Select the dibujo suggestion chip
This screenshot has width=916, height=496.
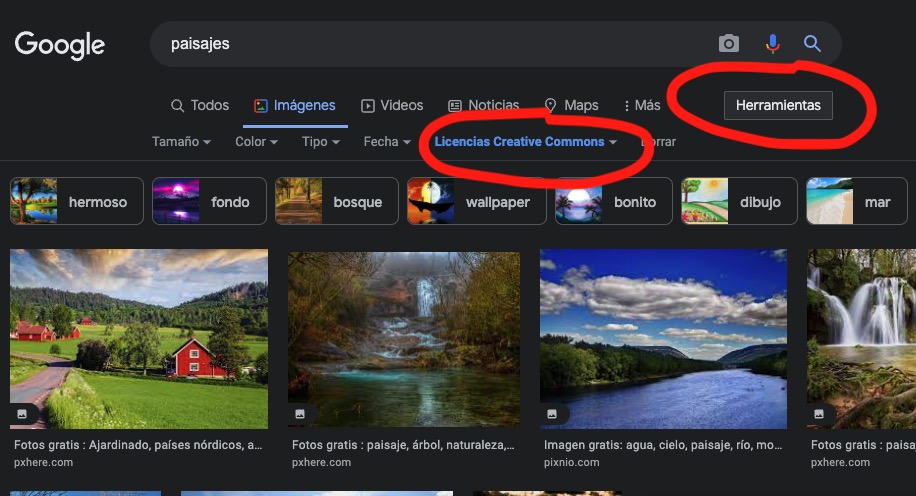[739, 201]
